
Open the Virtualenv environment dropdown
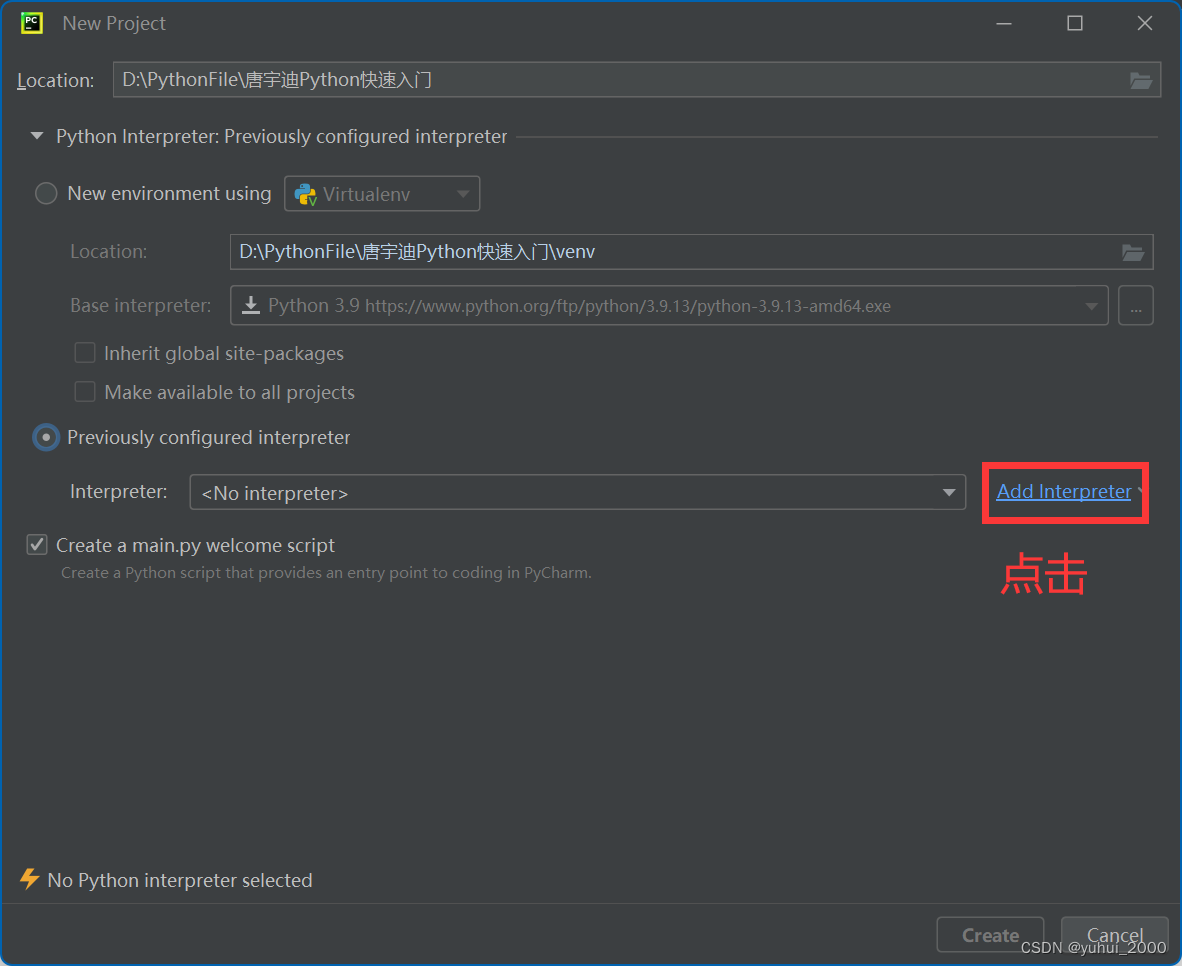[x=382, y=194]
